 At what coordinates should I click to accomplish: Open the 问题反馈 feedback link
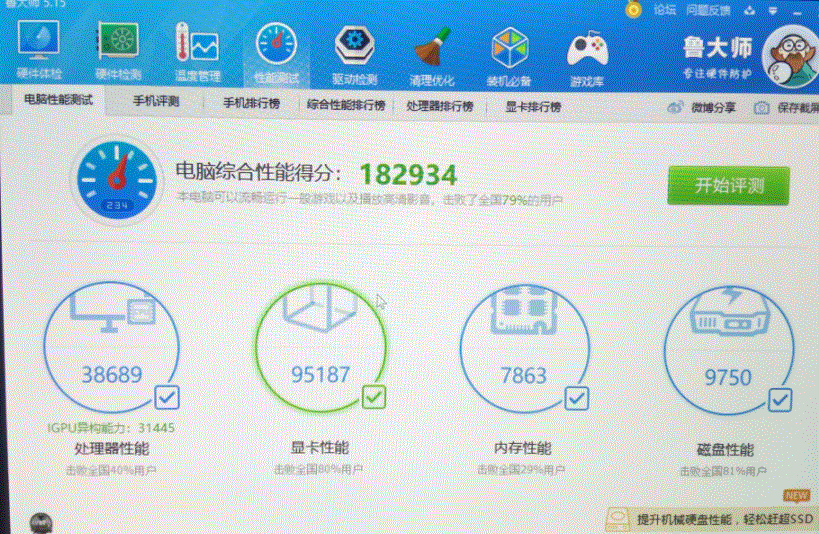tap(708, 10)
